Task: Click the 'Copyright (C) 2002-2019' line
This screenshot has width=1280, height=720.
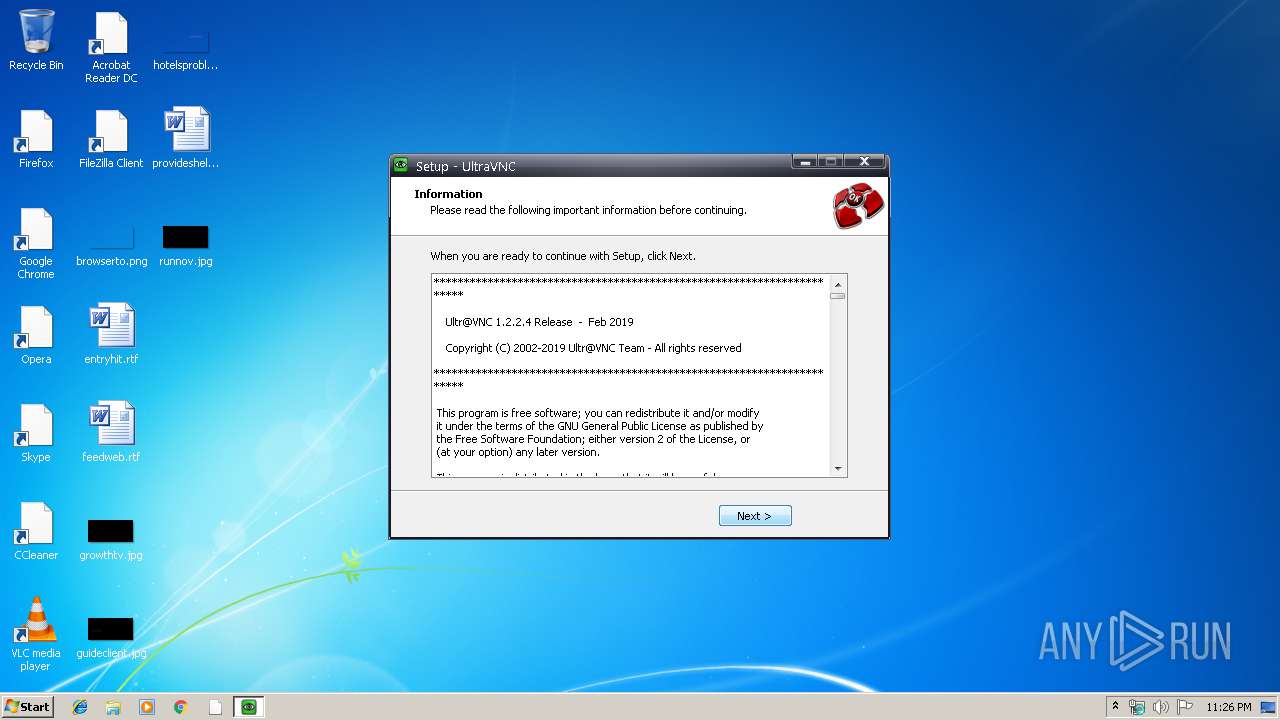Action: [x=593, y=348]
